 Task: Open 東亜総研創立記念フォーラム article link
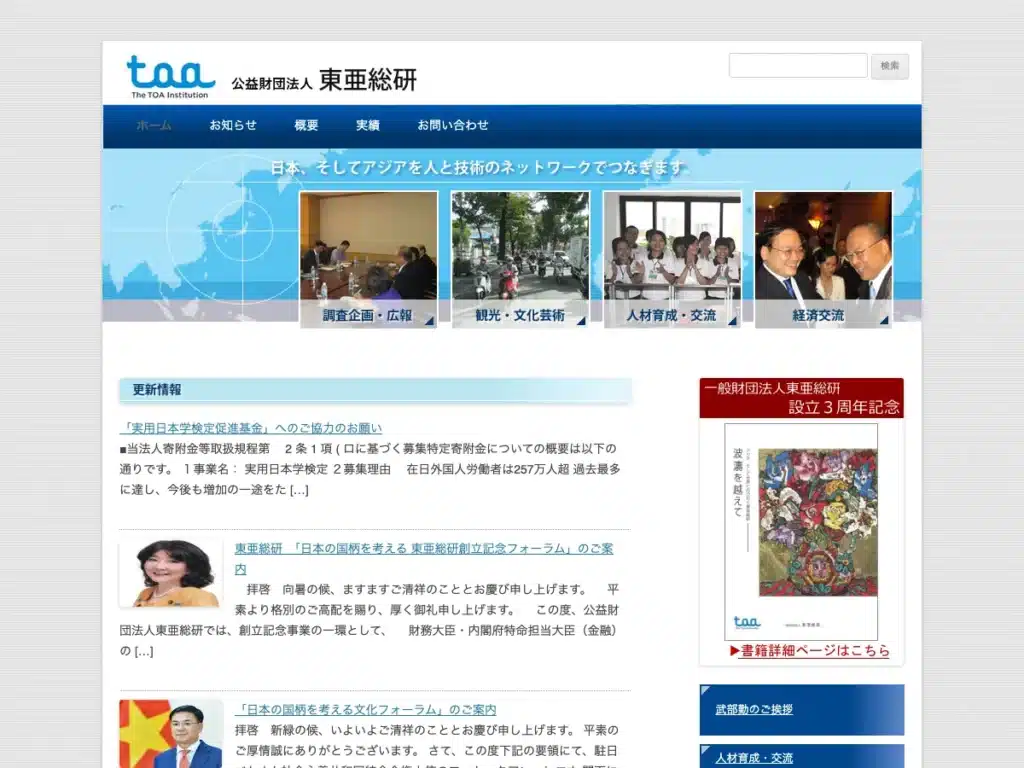pos(424,558)
